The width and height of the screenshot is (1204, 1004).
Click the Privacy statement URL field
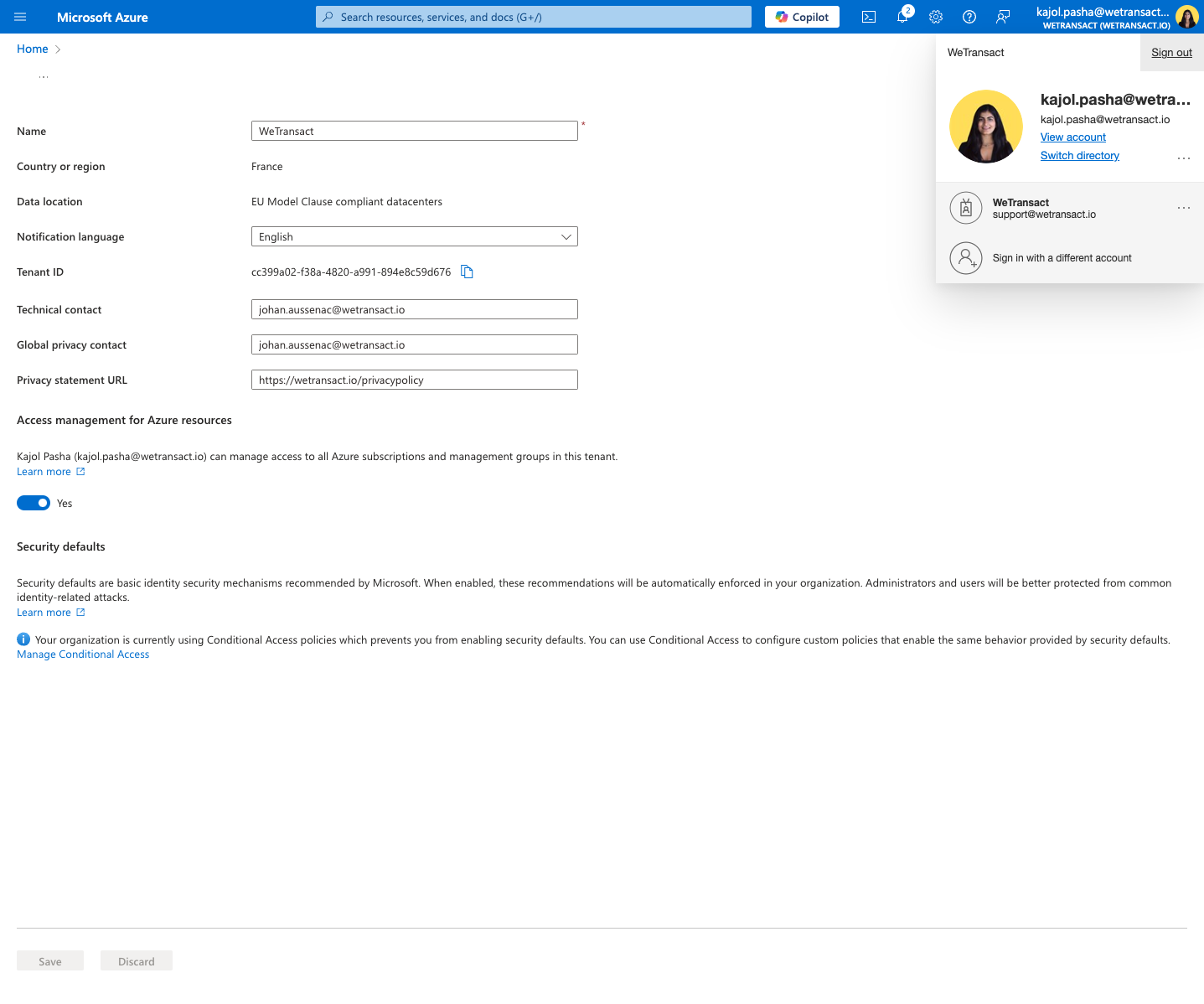415,380
